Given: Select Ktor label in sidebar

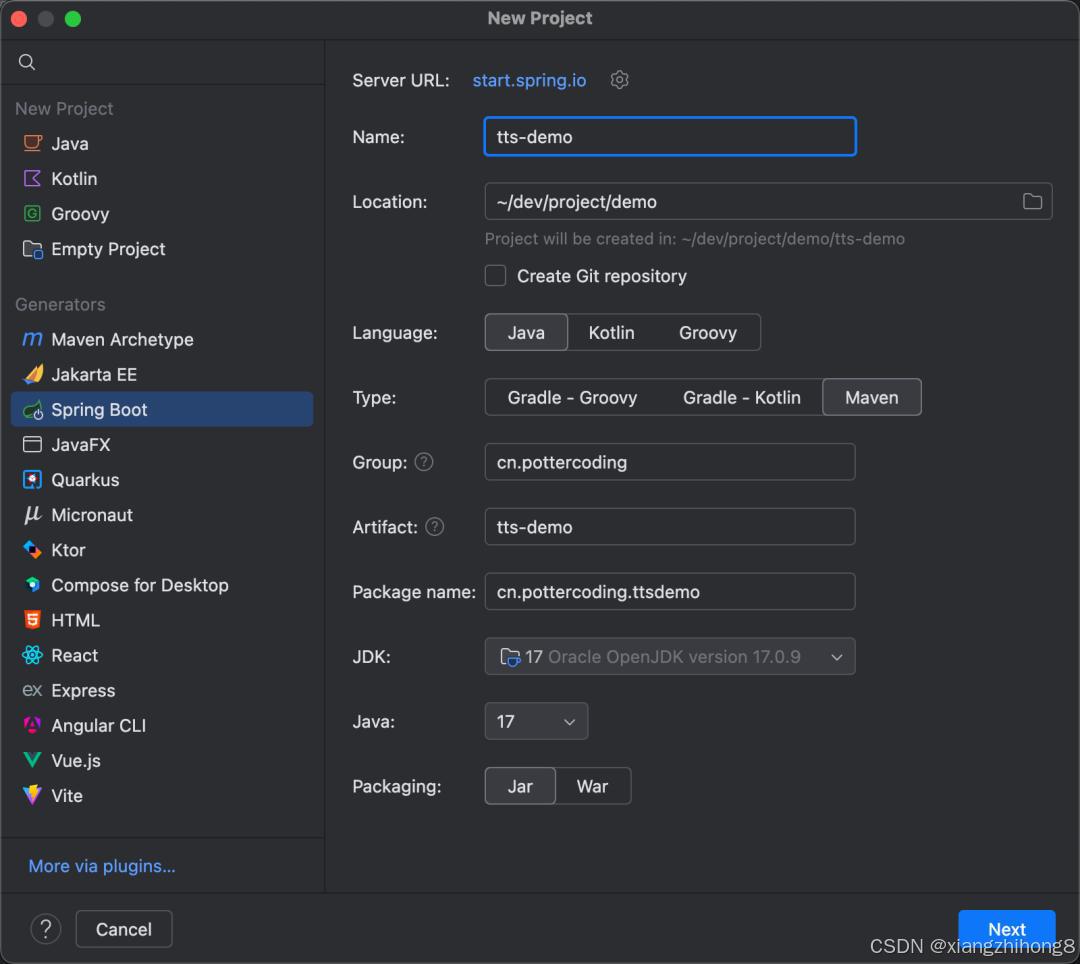Looking at the screenshot, I should pyautogui.click(x=68, y=549).
